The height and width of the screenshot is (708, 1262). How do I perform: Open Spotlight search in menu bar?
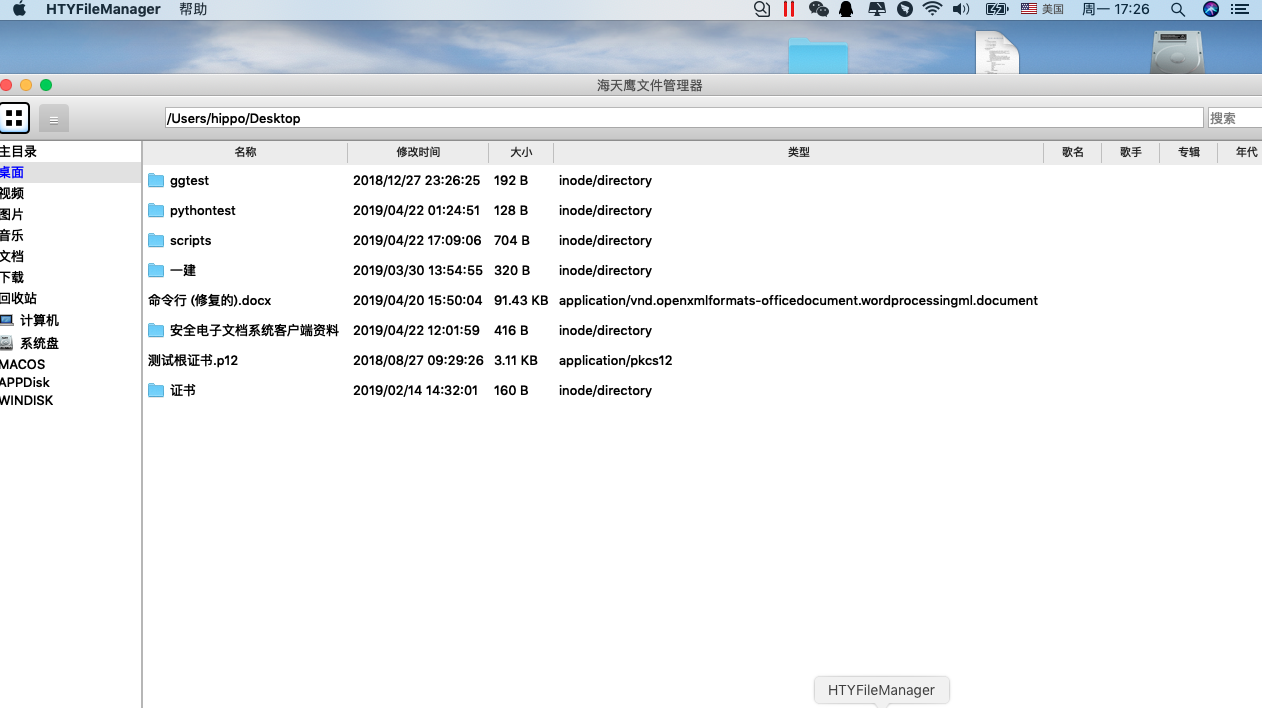click(x=1178, y=9)
